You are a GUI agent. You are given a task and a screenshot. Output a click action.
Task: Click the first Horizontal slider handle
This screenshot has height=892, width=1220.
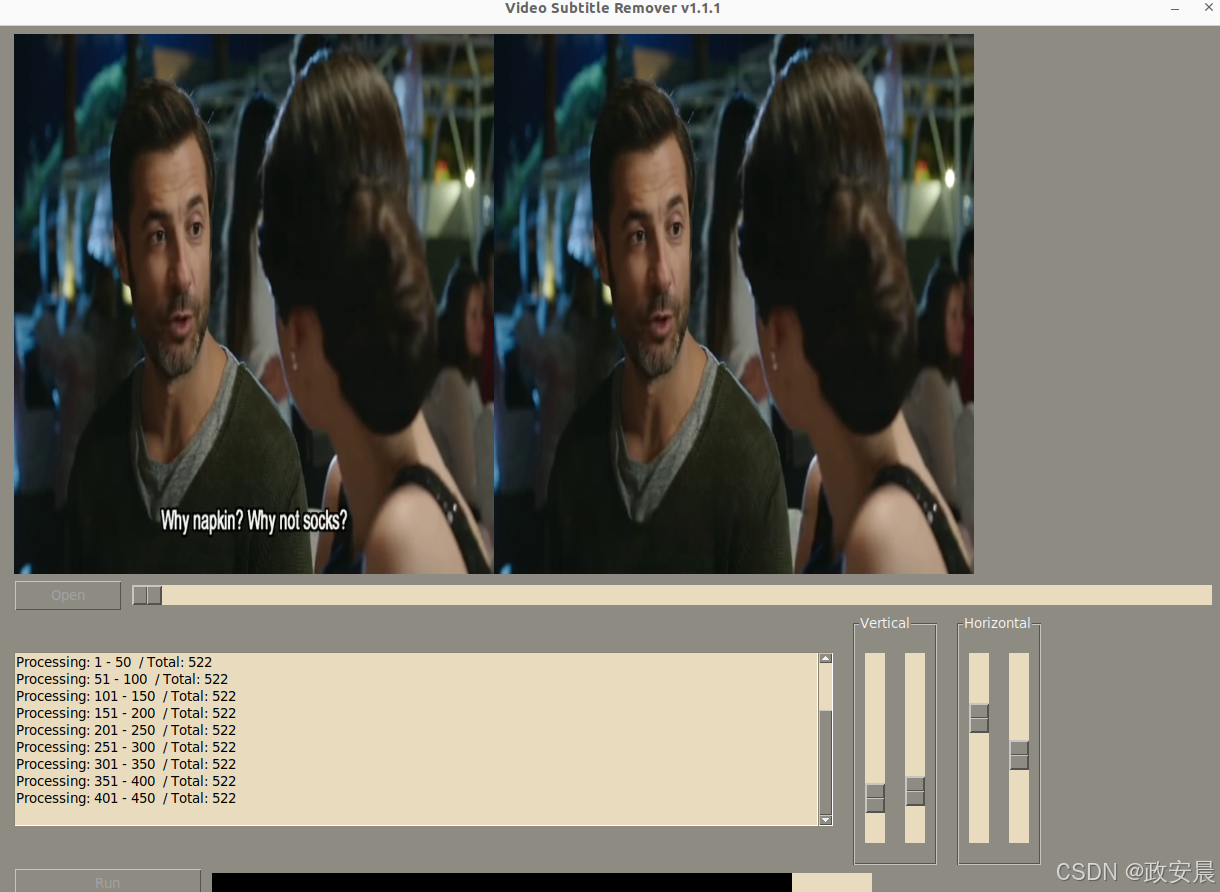(979, 718)
